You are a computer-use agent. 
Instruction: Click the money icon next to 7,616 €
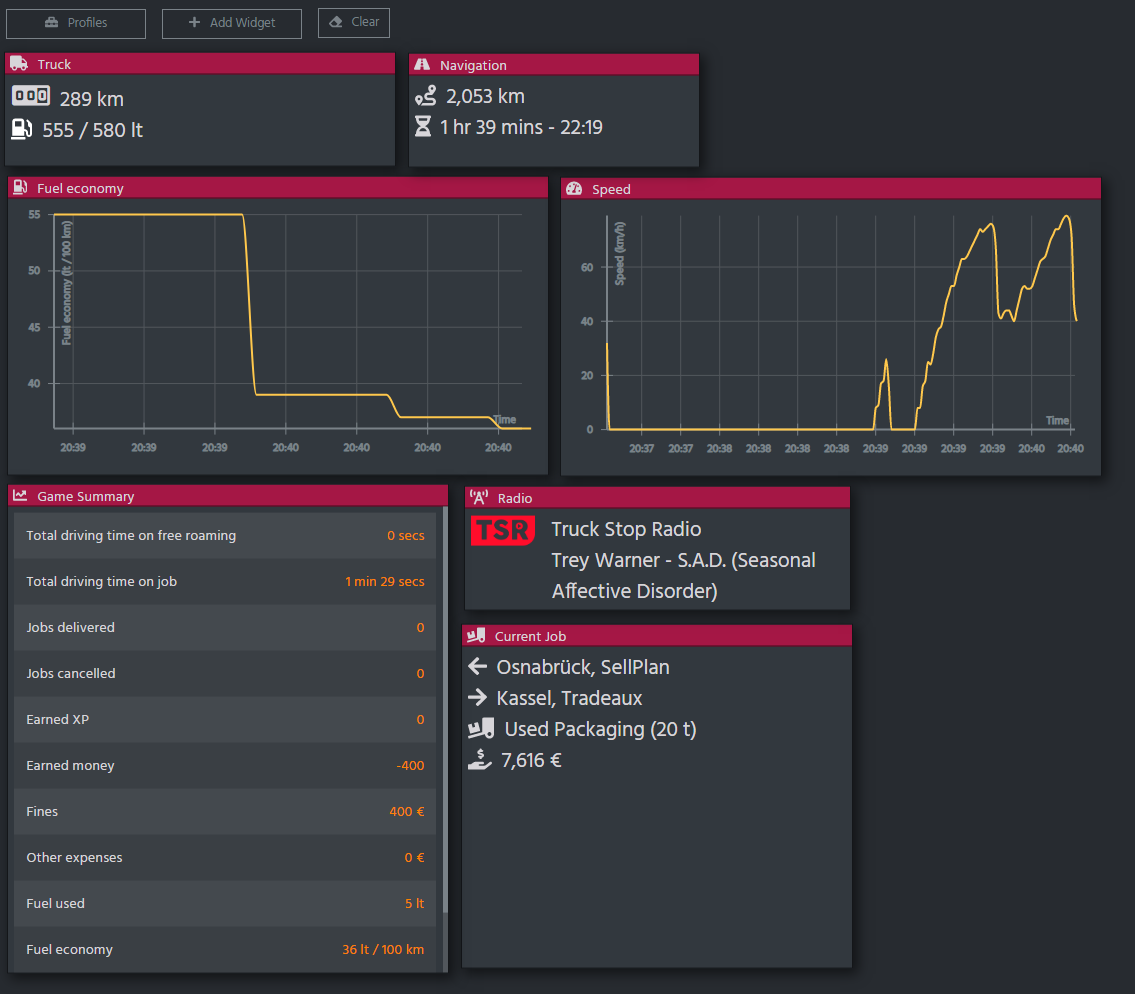point(479,759)
